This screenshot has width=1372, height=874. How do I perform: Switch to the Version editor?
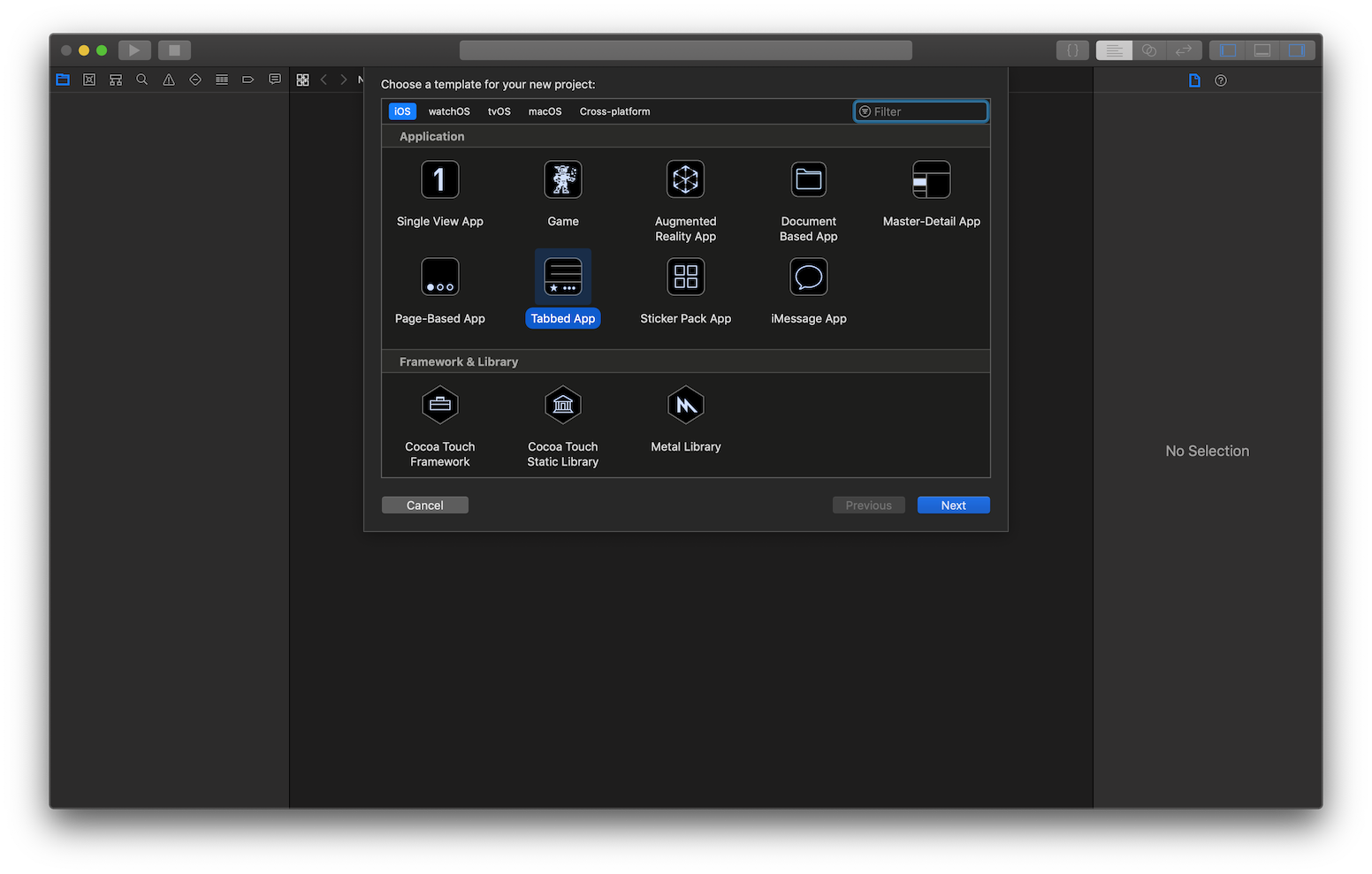click(x=1184, y=50)
